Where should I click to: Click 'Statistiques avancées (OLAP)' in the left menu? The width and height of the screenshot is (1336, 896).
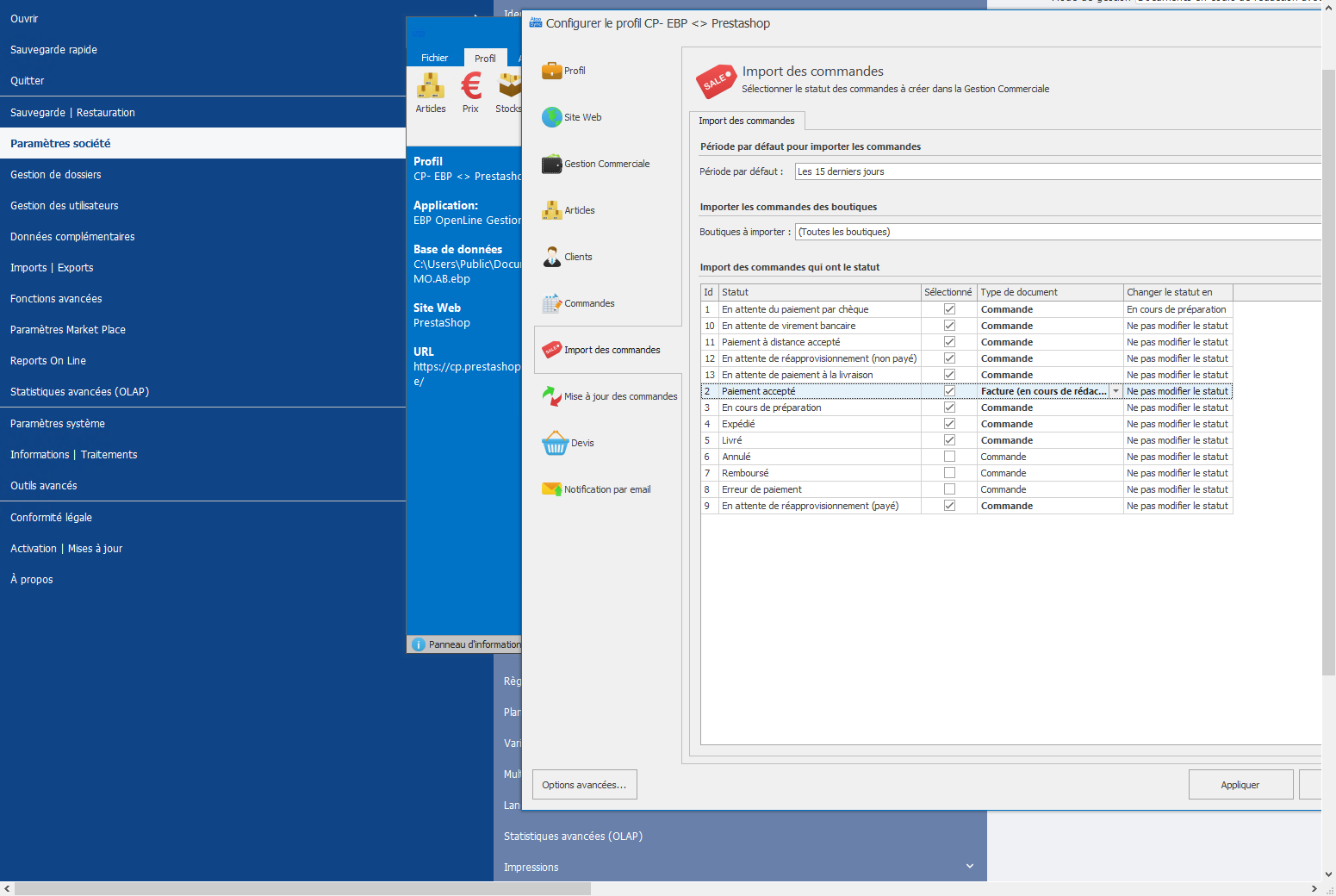point(203,391)
